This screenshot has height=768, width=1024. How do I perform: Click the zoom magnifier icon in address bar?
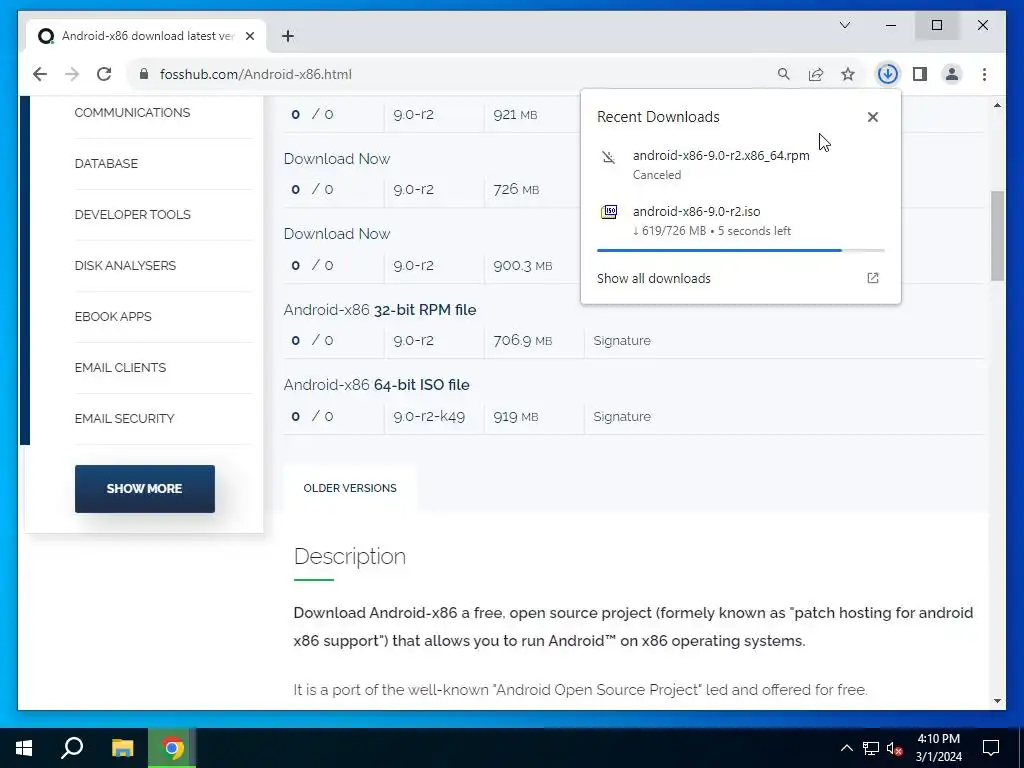(x=784, y=74)
